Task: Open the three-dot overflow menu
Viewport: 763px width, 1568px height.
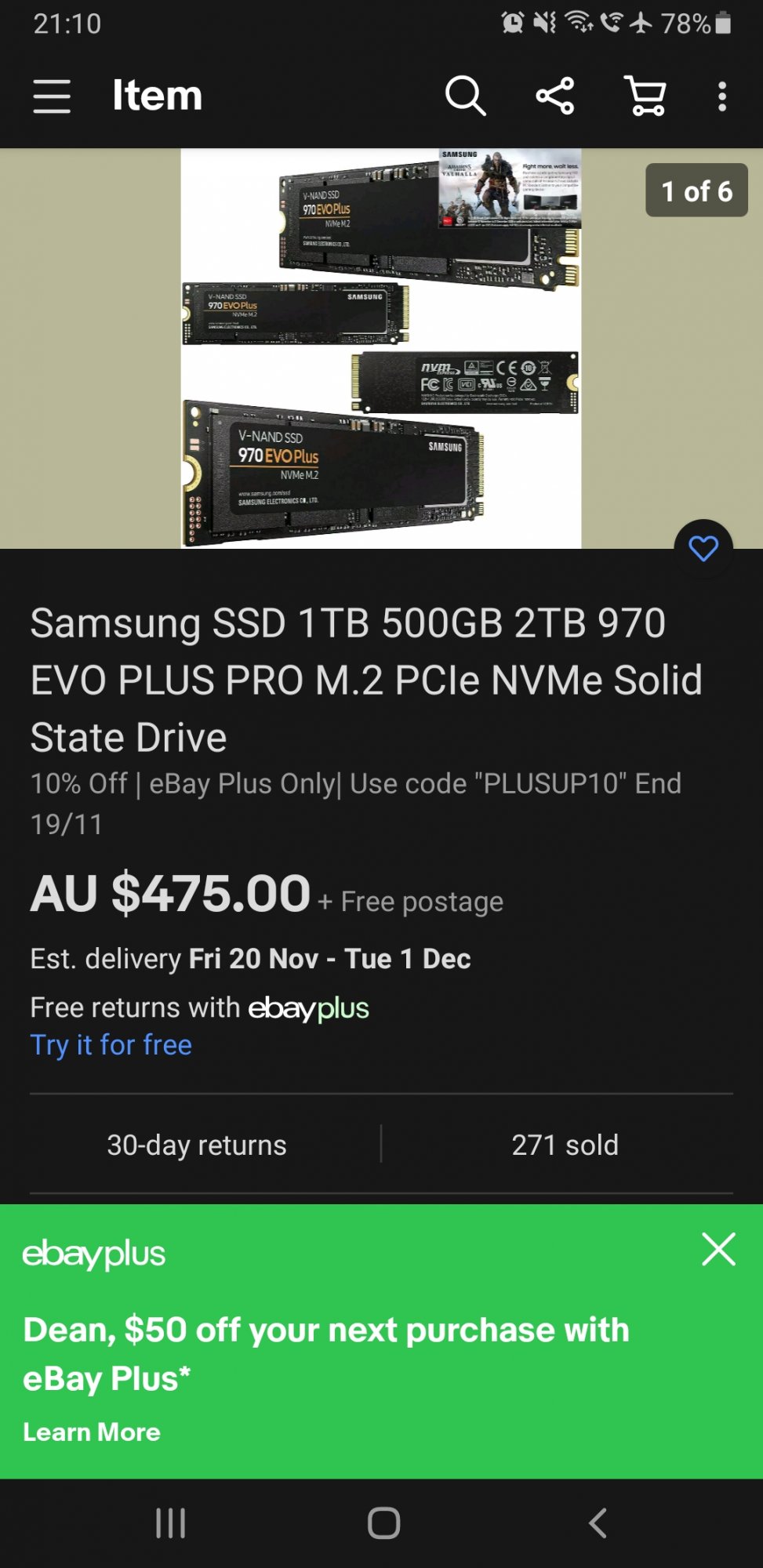Action: (x=722, y=96)
